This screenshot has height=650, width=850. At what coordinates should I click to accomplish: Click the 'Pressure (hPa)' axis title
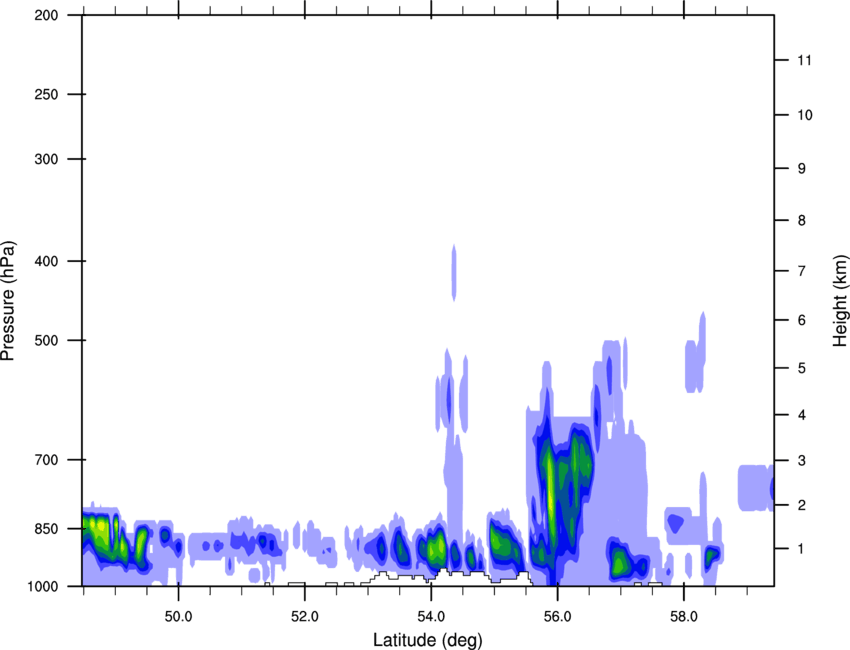(8, 301)
